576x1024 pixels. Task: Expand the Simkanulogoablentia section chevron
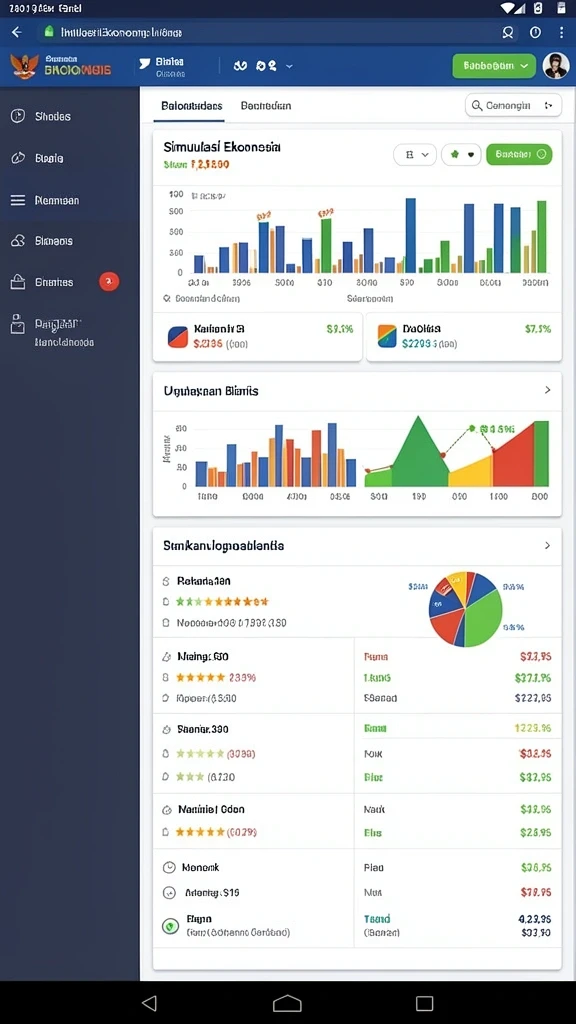click(547, 545)
